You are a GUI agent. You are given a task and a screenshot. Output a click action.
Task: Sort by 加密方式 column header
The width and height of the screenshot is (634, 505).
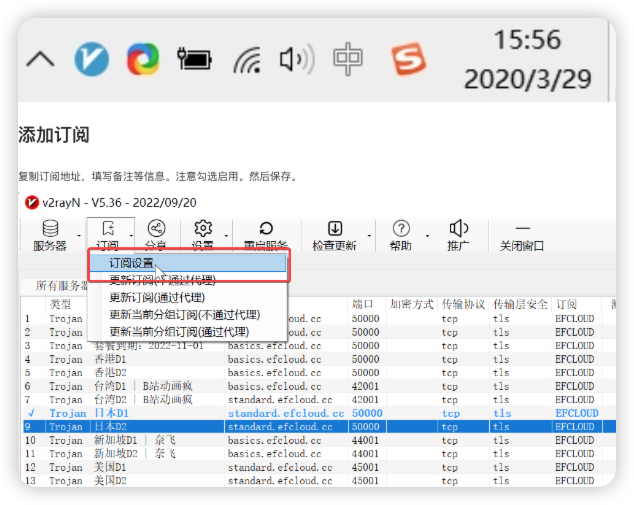click(x=412, y=304)
